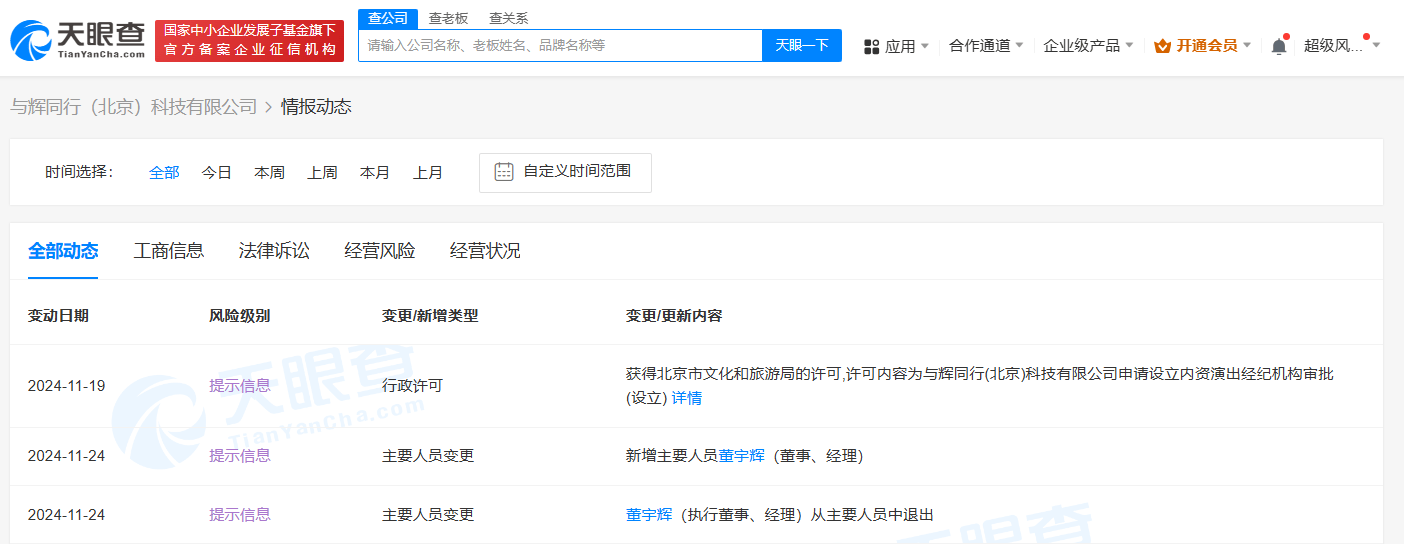This screenshot has height=544, width=1404.
Task: Click the 天眼查 logo
Action: [78, 40]
